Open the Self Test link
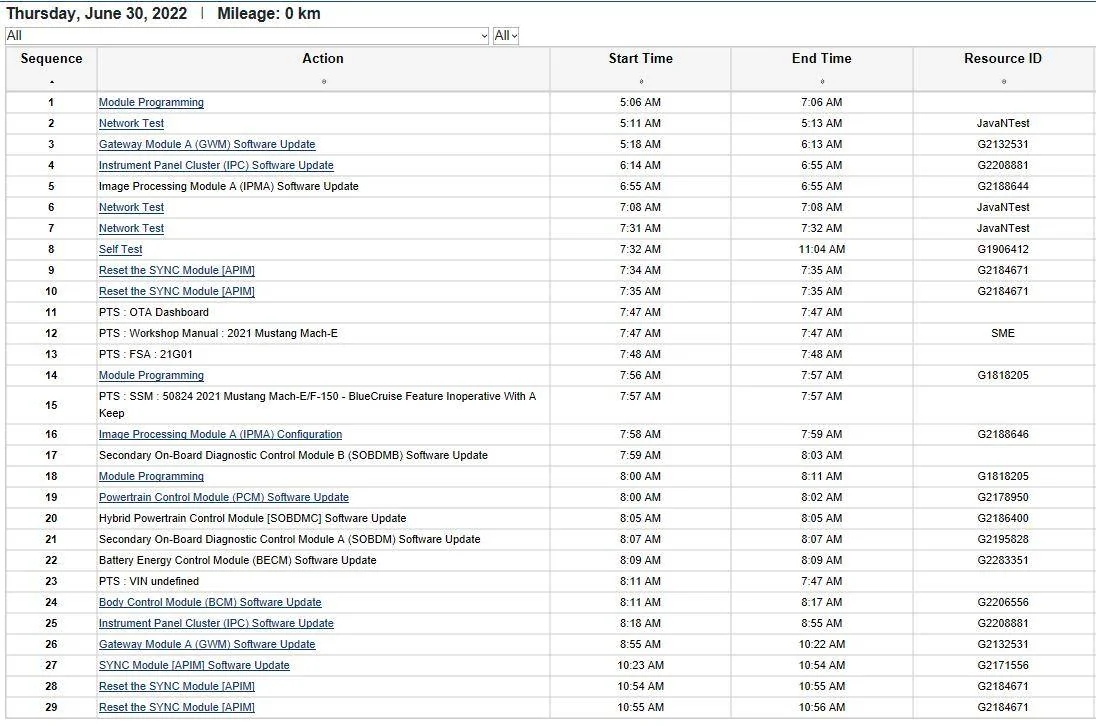 coord(120,249)
